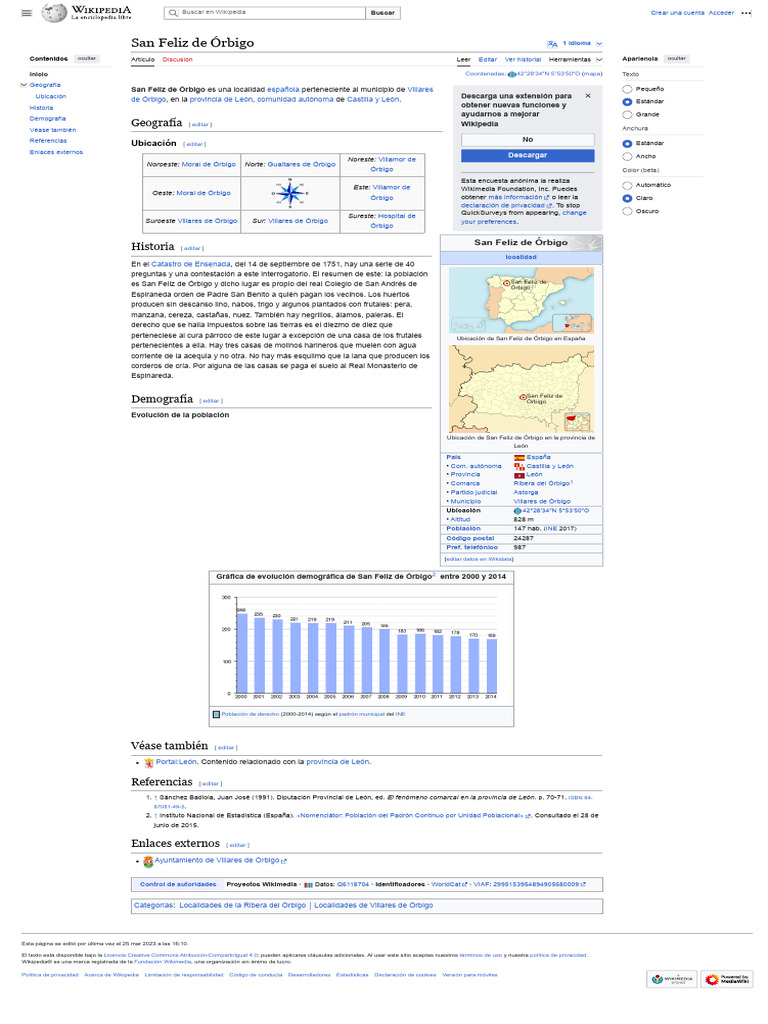Viewport: 768px width, 1024px height.
Task: Click the León province flag icon
Action: click(x=519, y=475)
